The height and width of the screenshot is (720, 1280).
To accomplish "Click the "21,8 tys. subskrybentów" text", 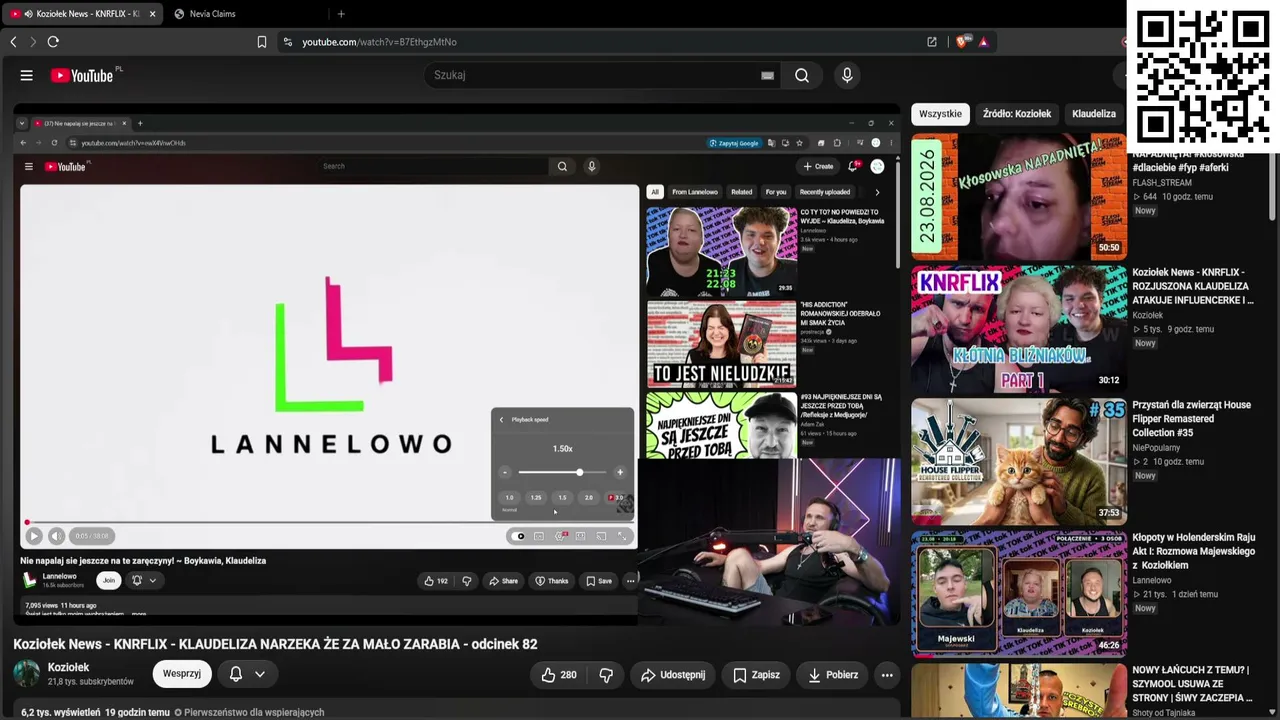I will coord(91,682).
